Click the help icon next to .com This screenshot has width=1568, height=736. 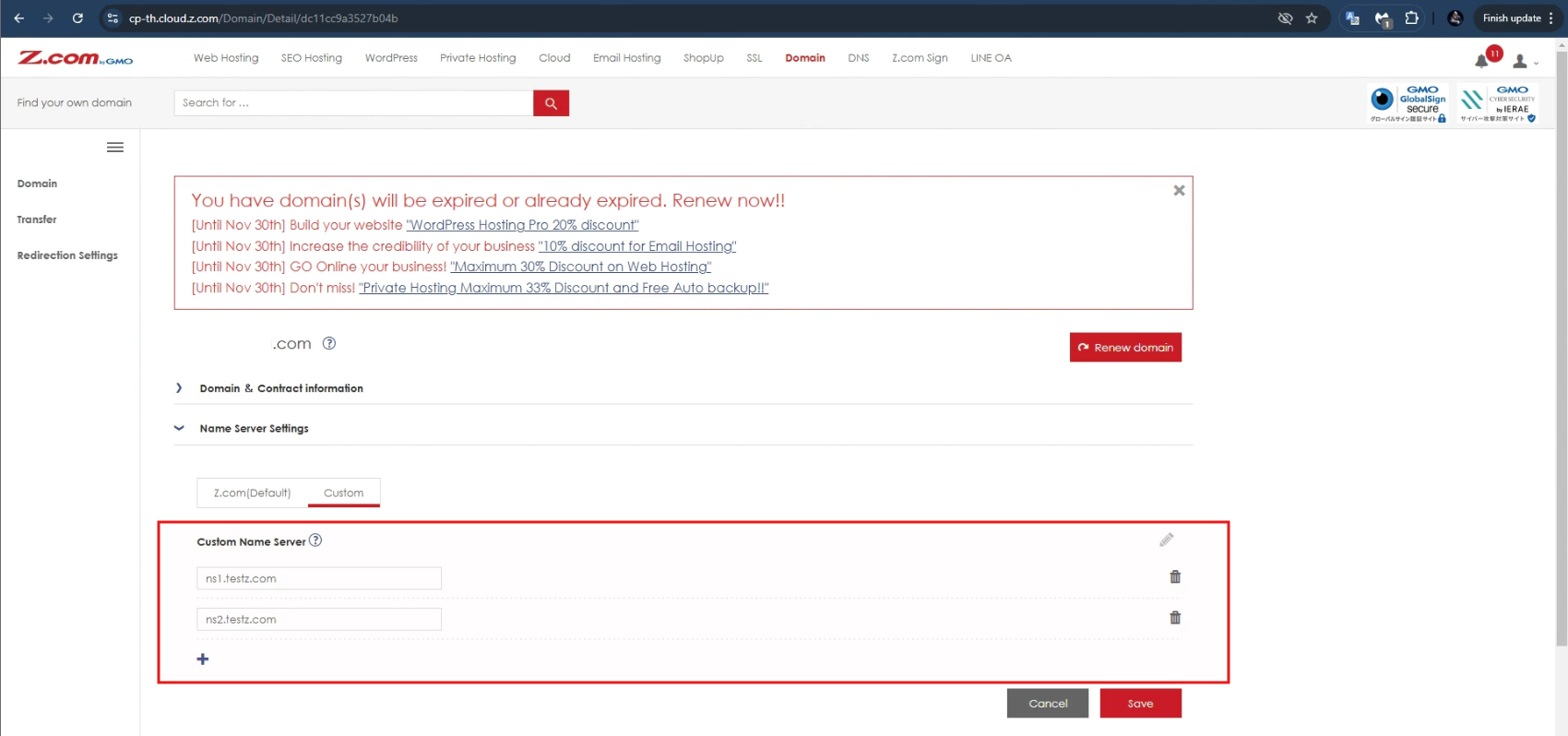pyautogui.click(x=329, y=343)
